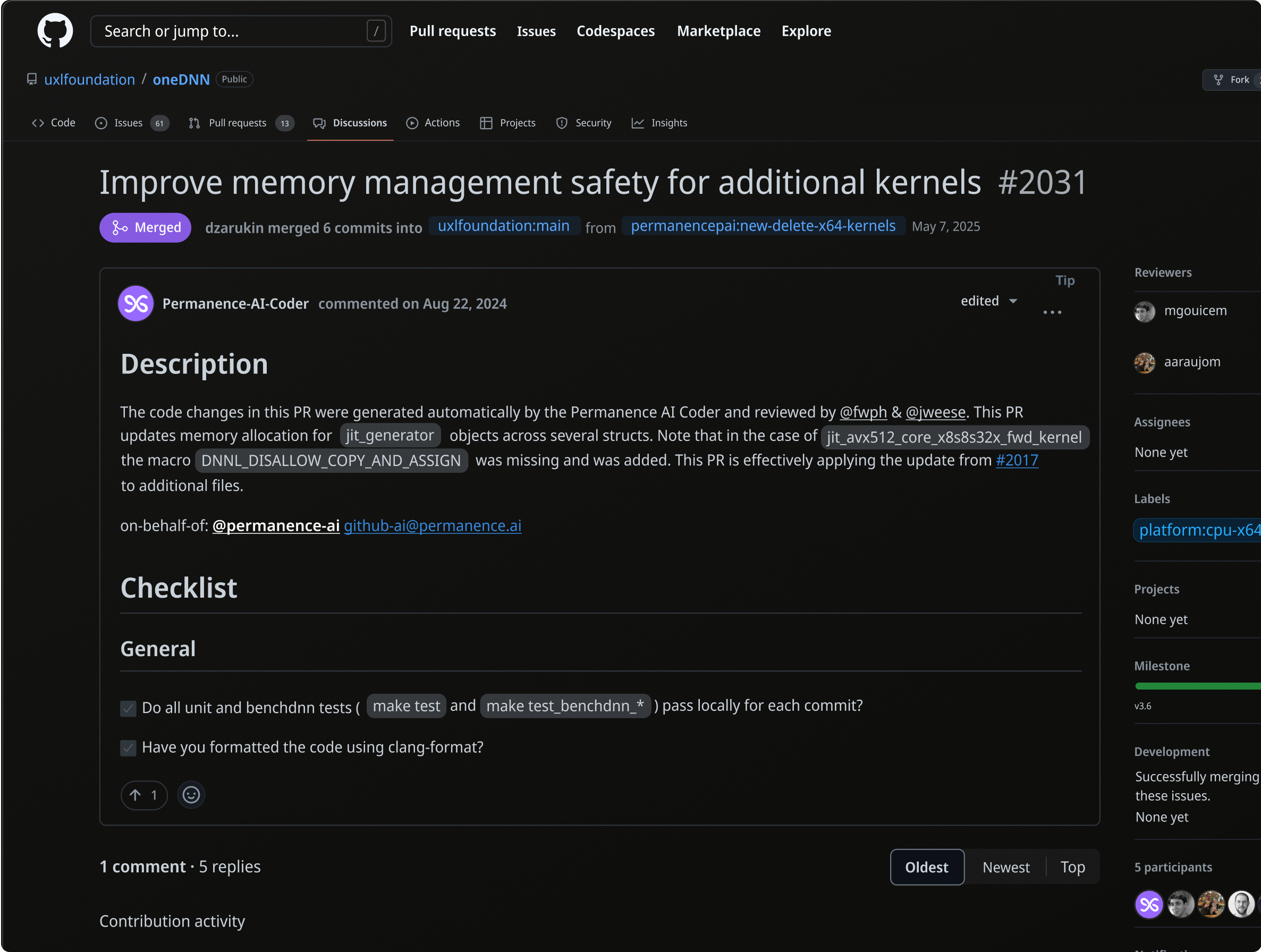
Task: Click the dzarukin merged 6 commits text
Action: 313,227
